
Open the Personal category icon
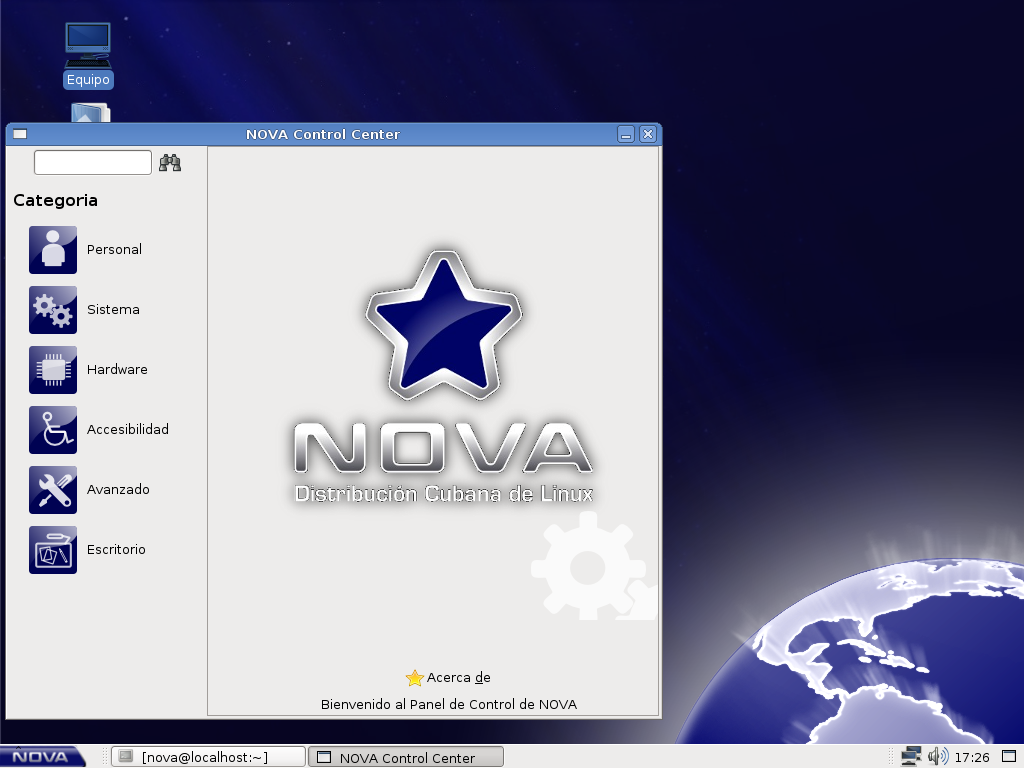point(53,250)
